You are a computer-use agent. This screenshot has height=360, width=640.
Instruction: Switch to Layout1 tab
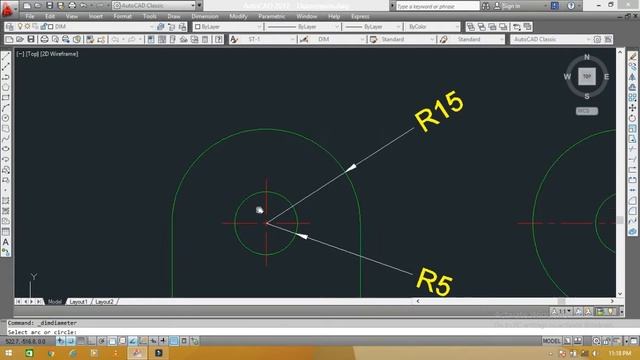tap(78, 302)
